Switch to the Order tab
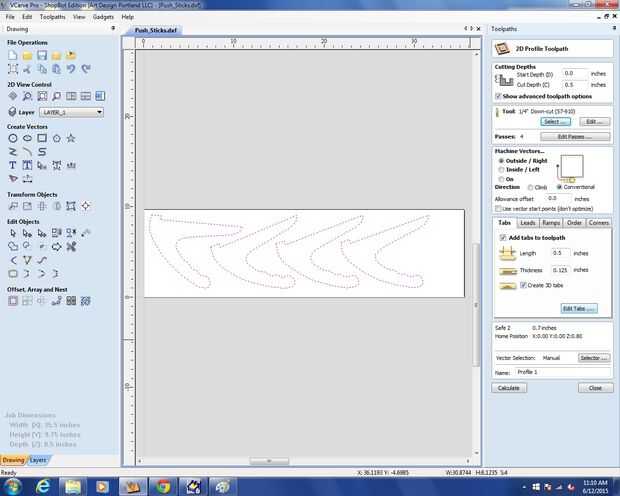This screenshot has width=620, height=496. pyautogui.click(x=574, y=223)
